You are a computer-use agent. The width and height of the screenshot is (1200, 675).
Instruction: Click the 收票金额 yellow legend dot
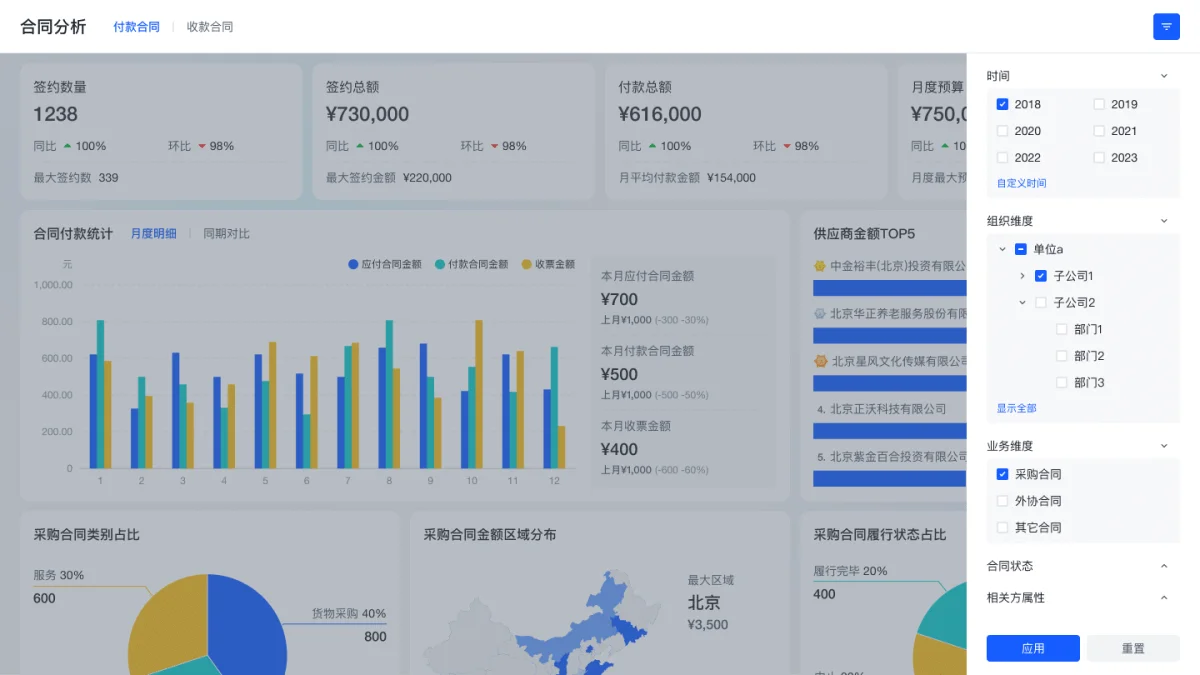(x=527, y=264)
